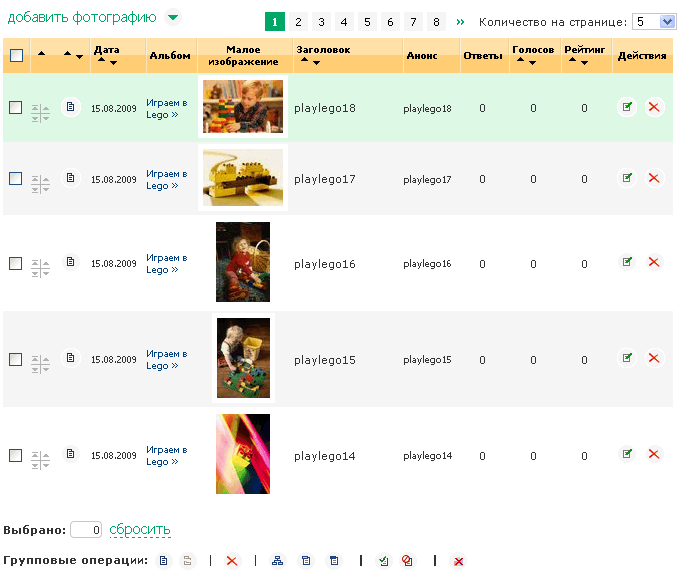Delete the playlego17 photo with red X

[x=654, y=178]
